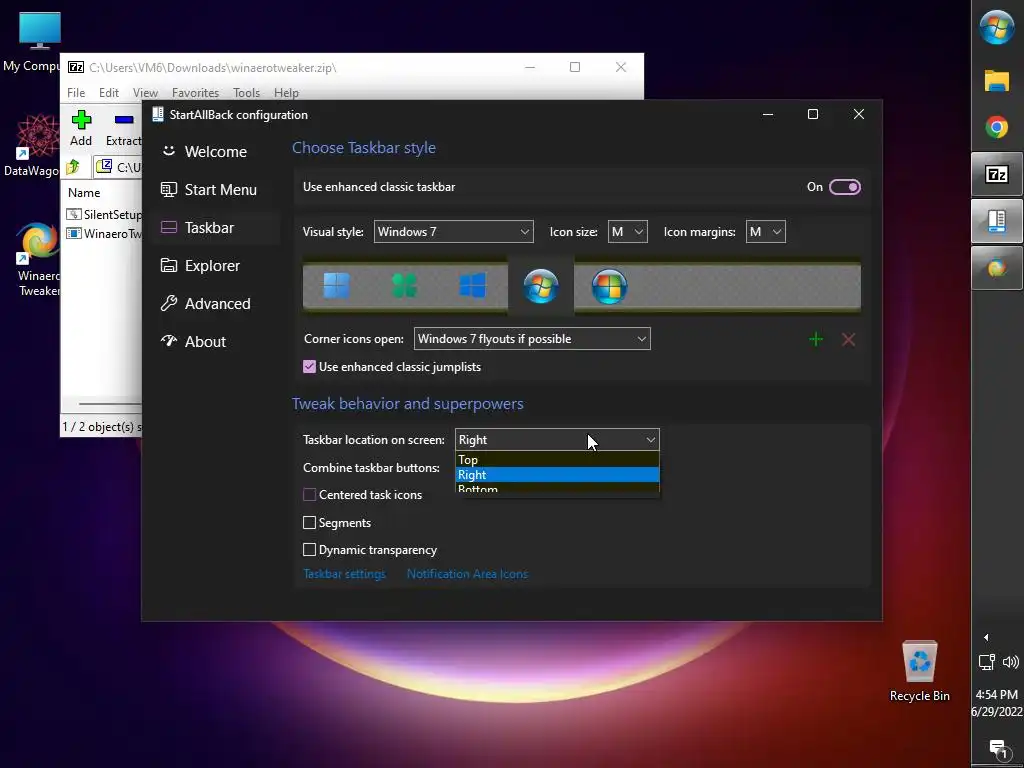The image size is (1024, 768).
Task: Select the WinaeroTweaker file in 7-Zip
Action: point(104,233)
